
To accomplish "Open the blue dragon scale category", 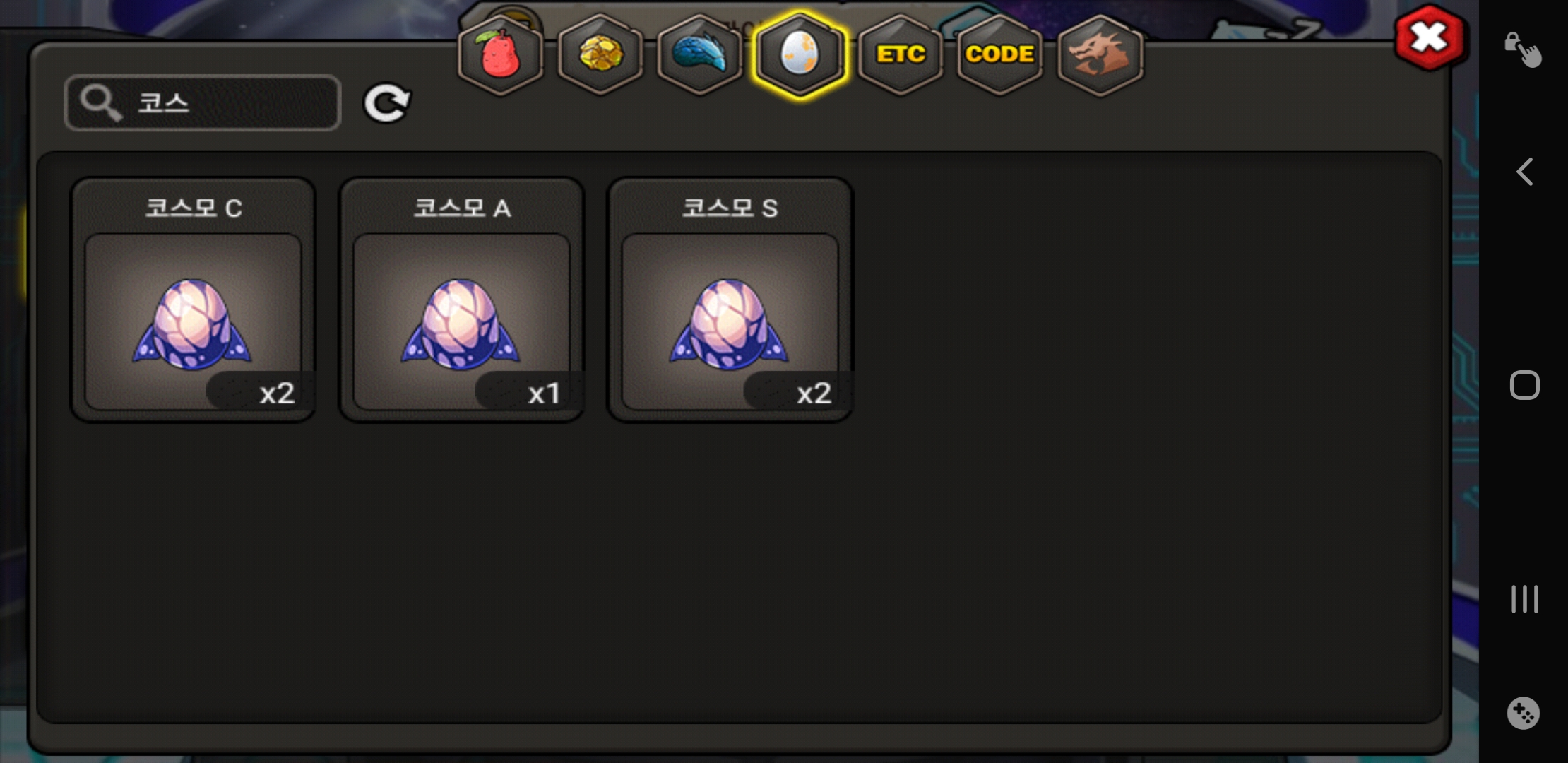I will click(x=699, y=54).
